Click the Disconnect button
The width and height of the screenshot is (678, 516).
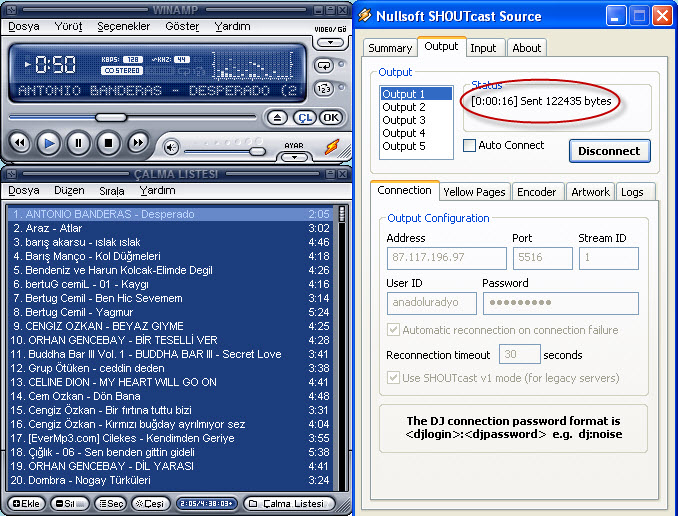pyautogui.click(x=609, y=151)
